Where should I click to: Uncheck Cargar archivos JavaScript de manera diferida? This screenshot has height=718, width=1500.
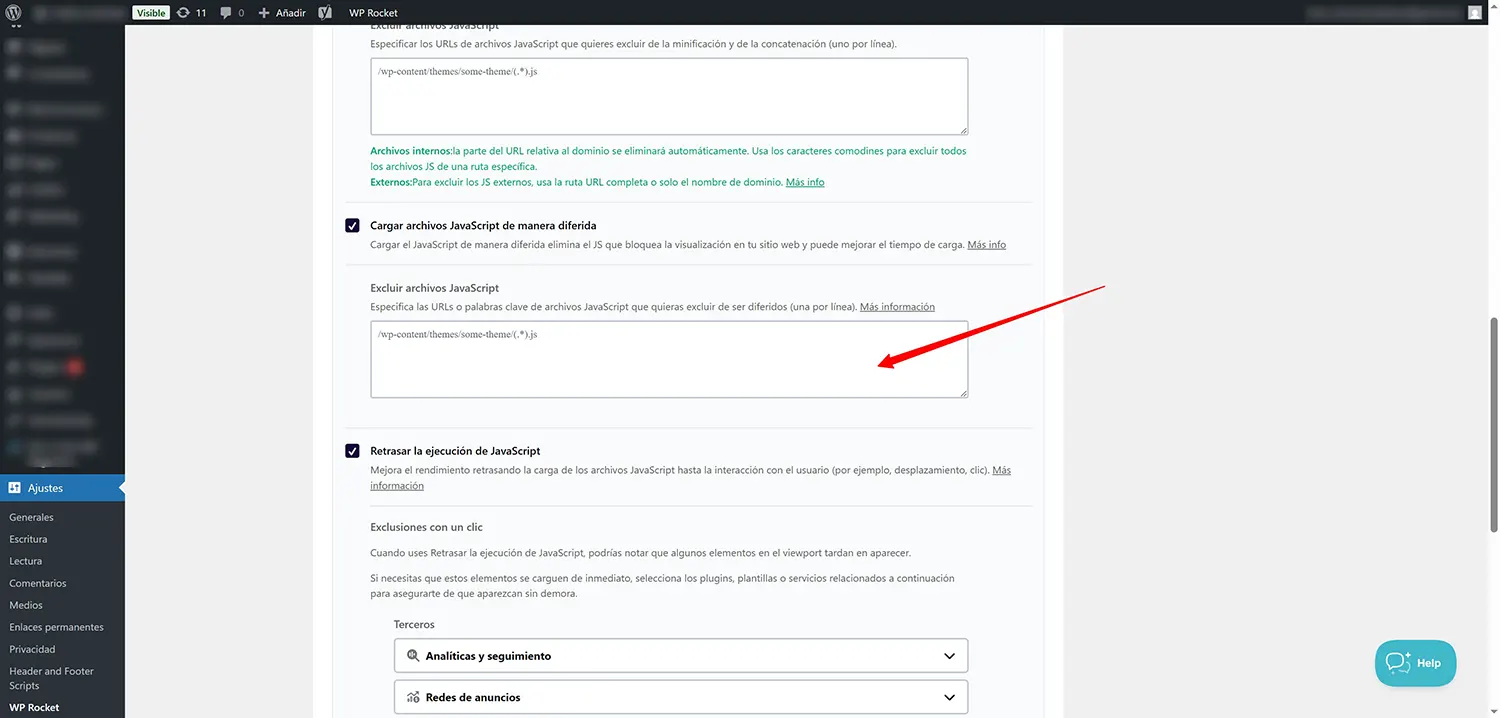point(352,225)
